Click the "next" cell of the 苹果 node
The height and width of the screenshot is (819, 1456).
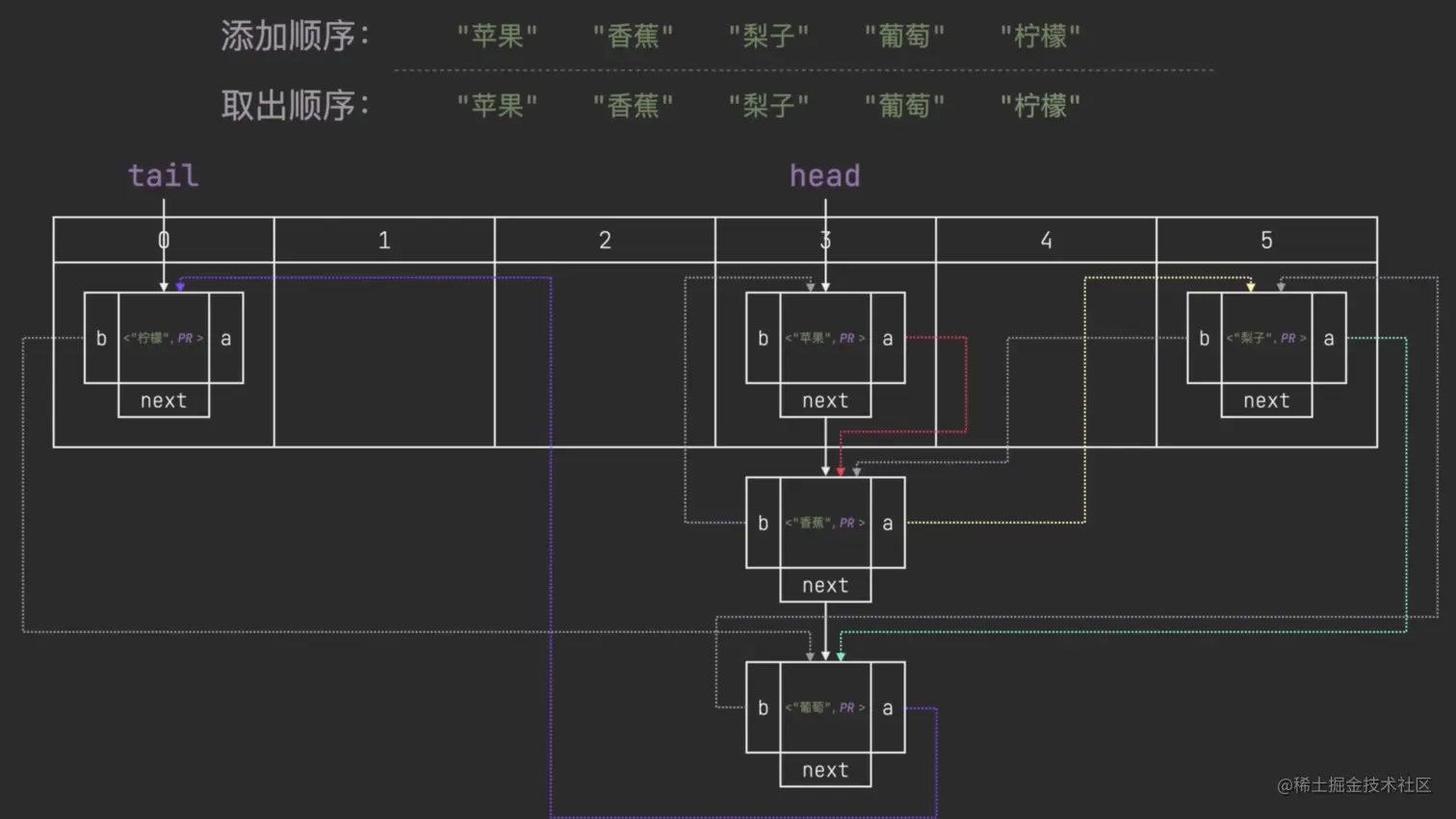point(825,400)
